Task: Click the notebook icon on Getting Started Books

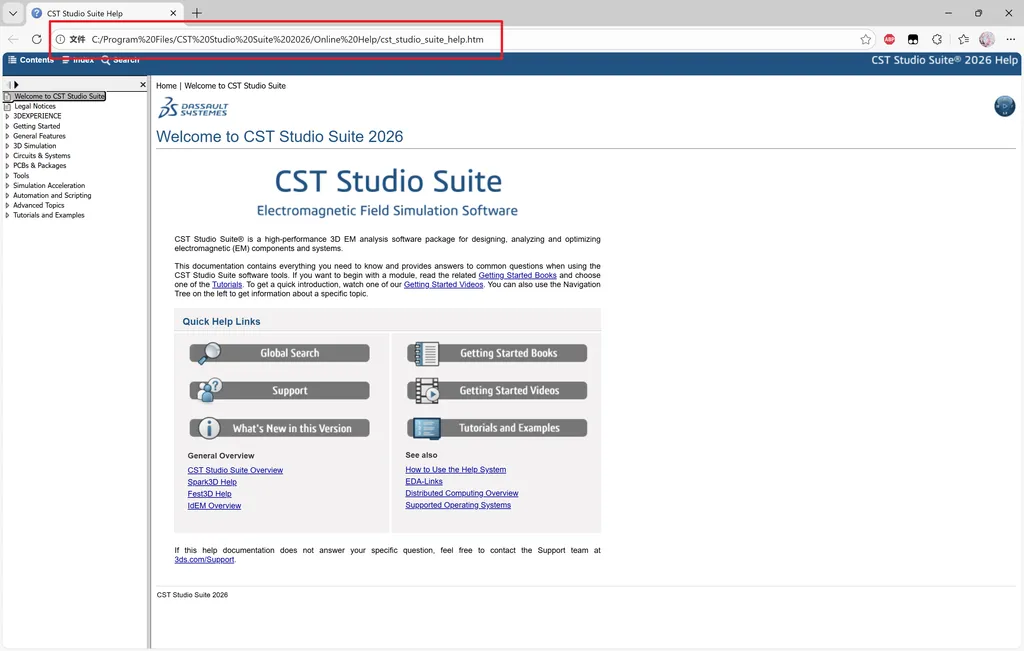Action: click(427, 353)
